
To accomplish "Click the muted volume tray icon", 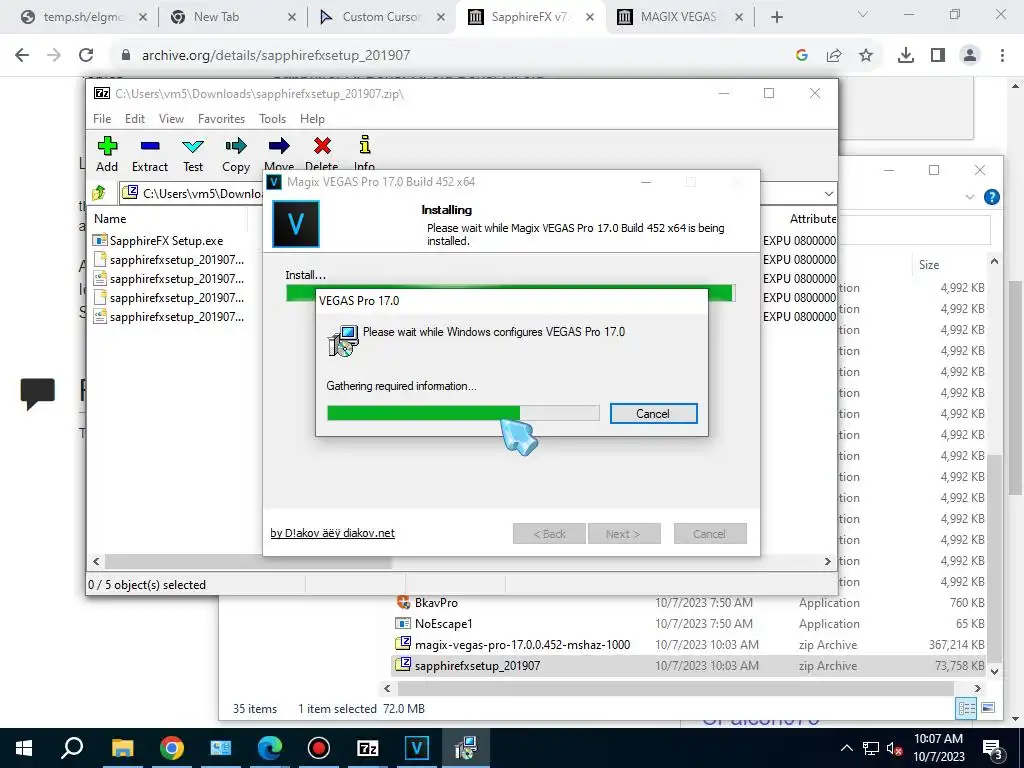I will 894,748.
